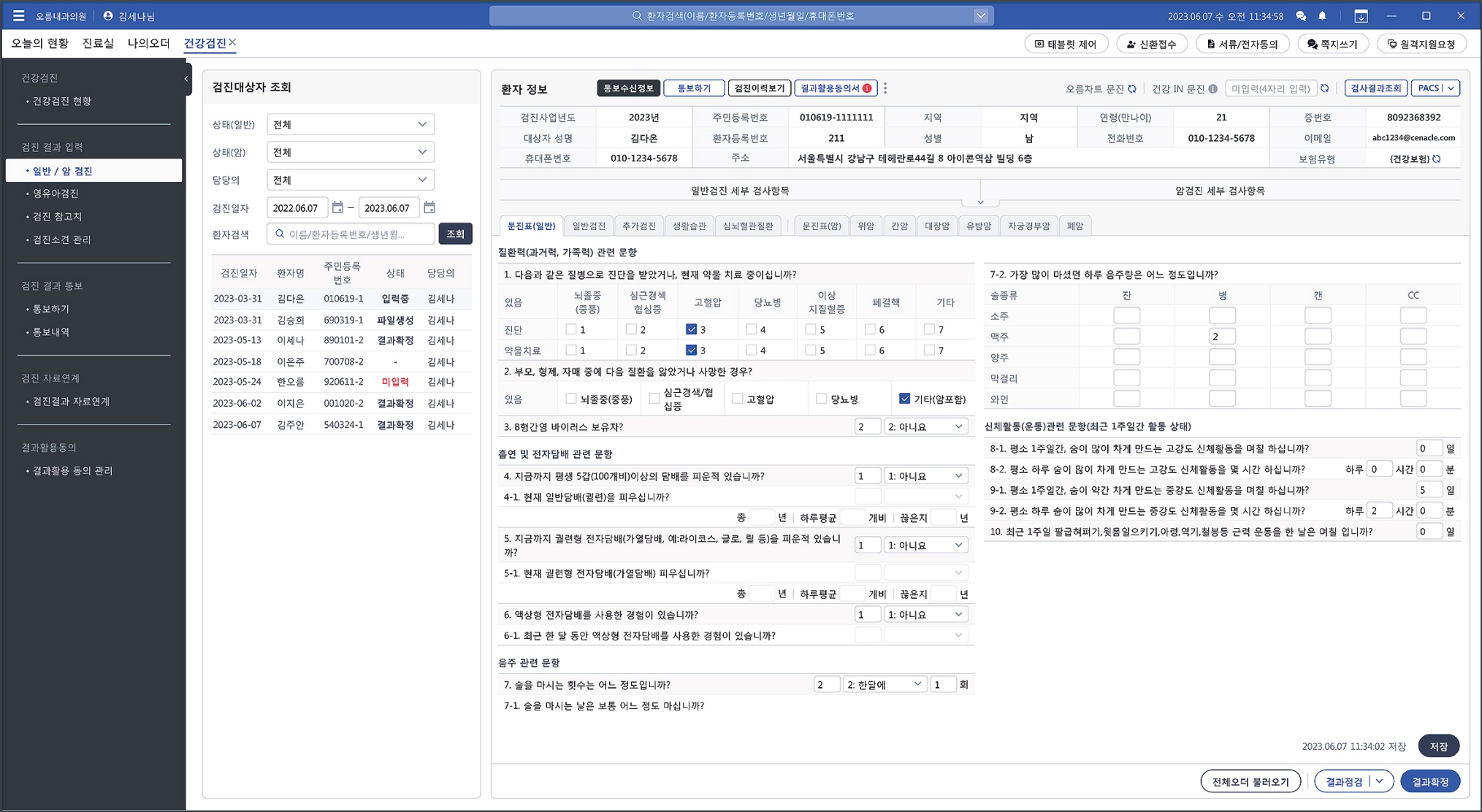Image resolution: width=1482 pixels, height=812 pixels.
Task: Switch to the 생활습관 tab
Action: [x=689, y=226]
